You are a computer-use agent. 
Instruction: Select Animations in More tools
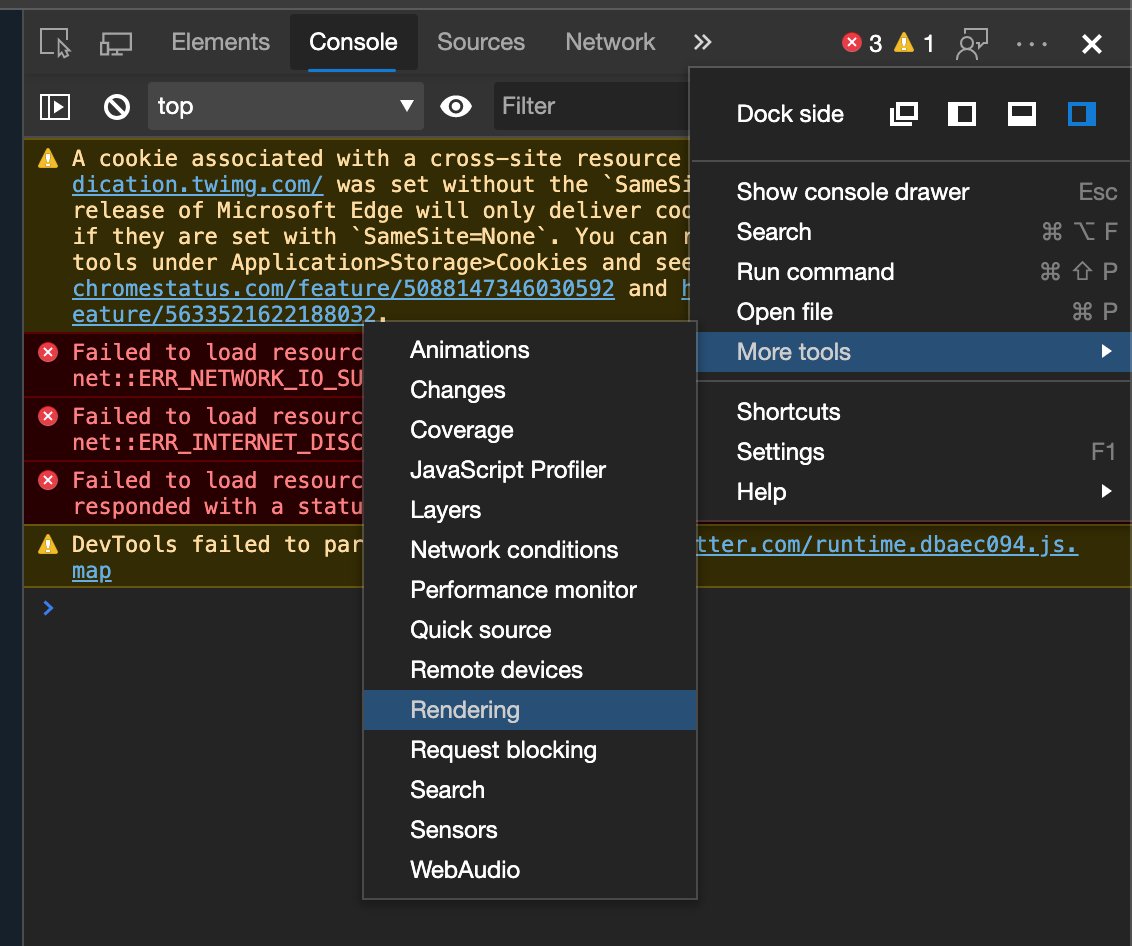[x=530, y=350]
